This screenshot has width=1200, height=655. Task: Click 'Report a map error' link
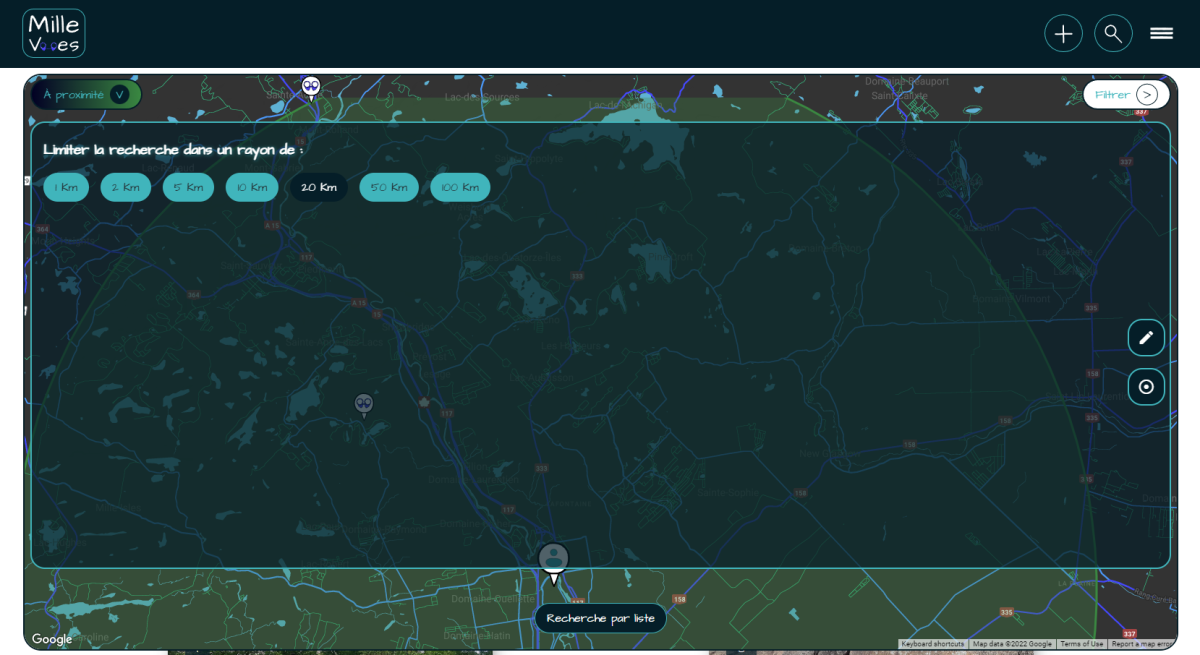tap(1140, 644)
